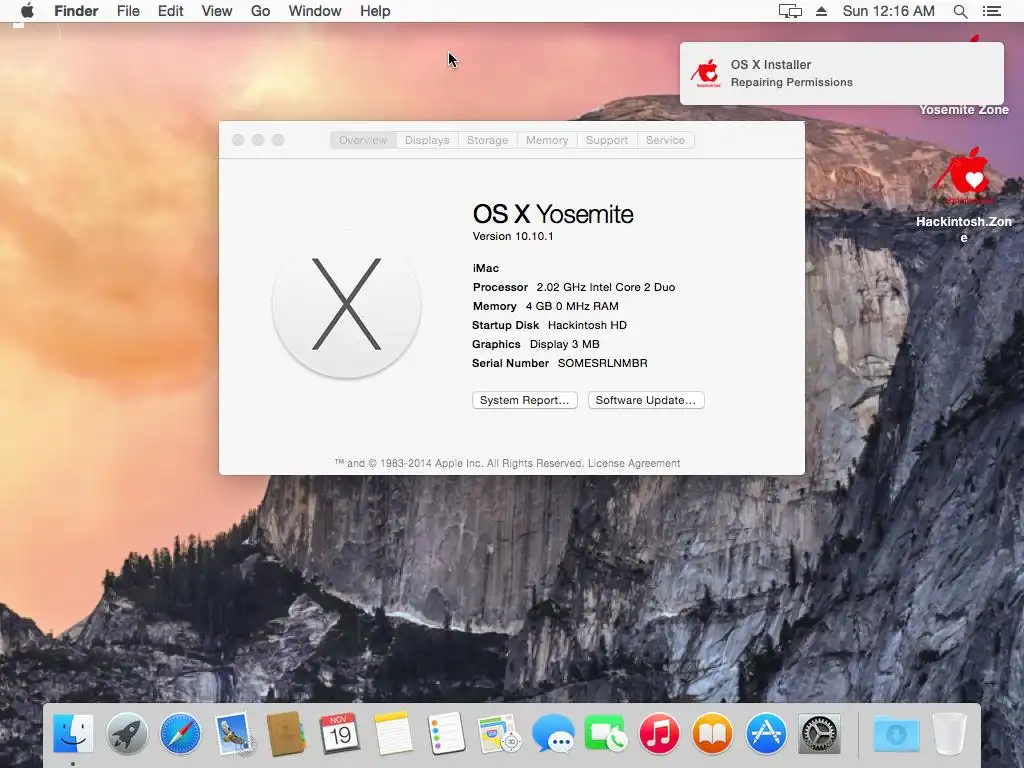This screenshot has height=768, width=1024.
Task: Open the Edit menu
Action: click(170, 11)
